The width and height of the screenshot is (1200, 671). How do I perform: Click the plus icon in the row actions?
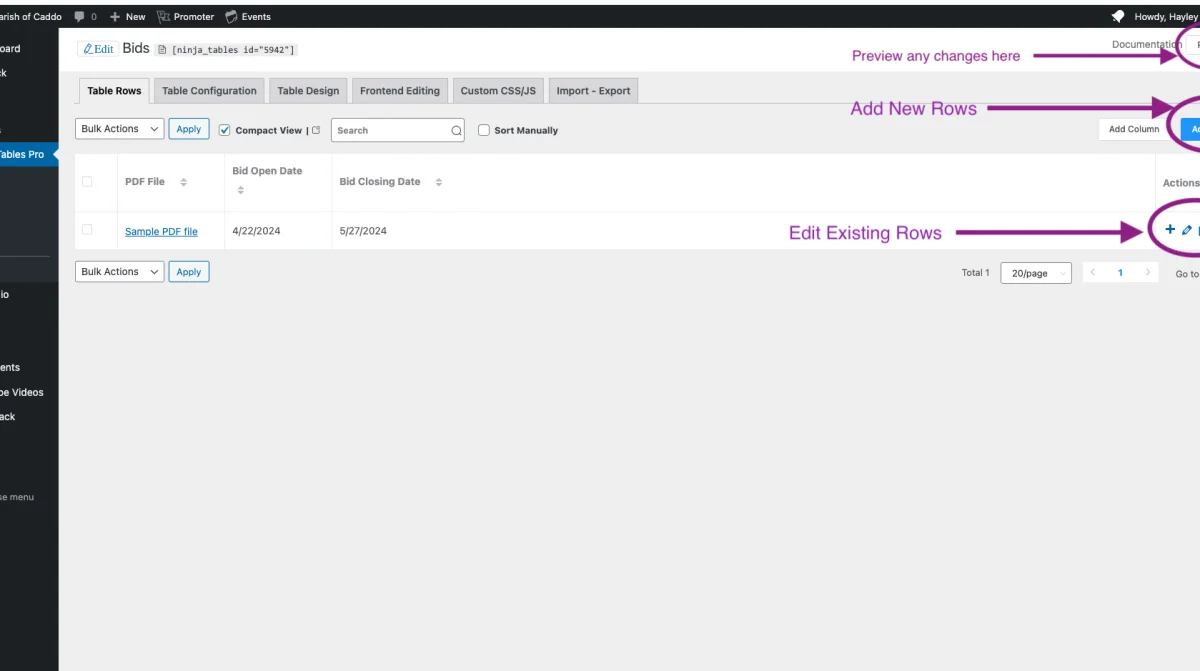coord(1170,230)
